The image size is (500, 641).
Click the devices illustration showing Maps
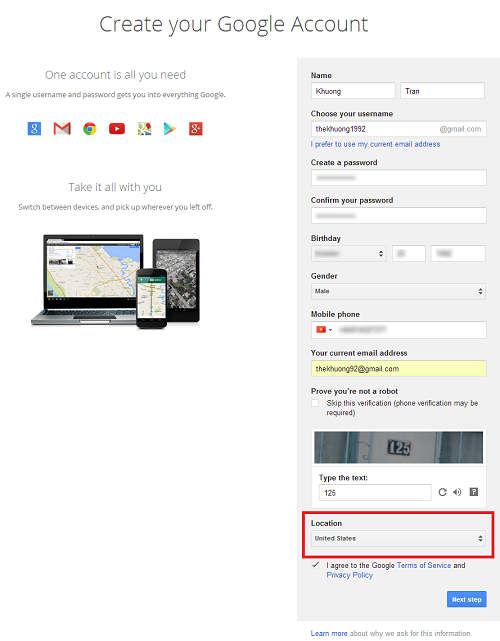115,281
